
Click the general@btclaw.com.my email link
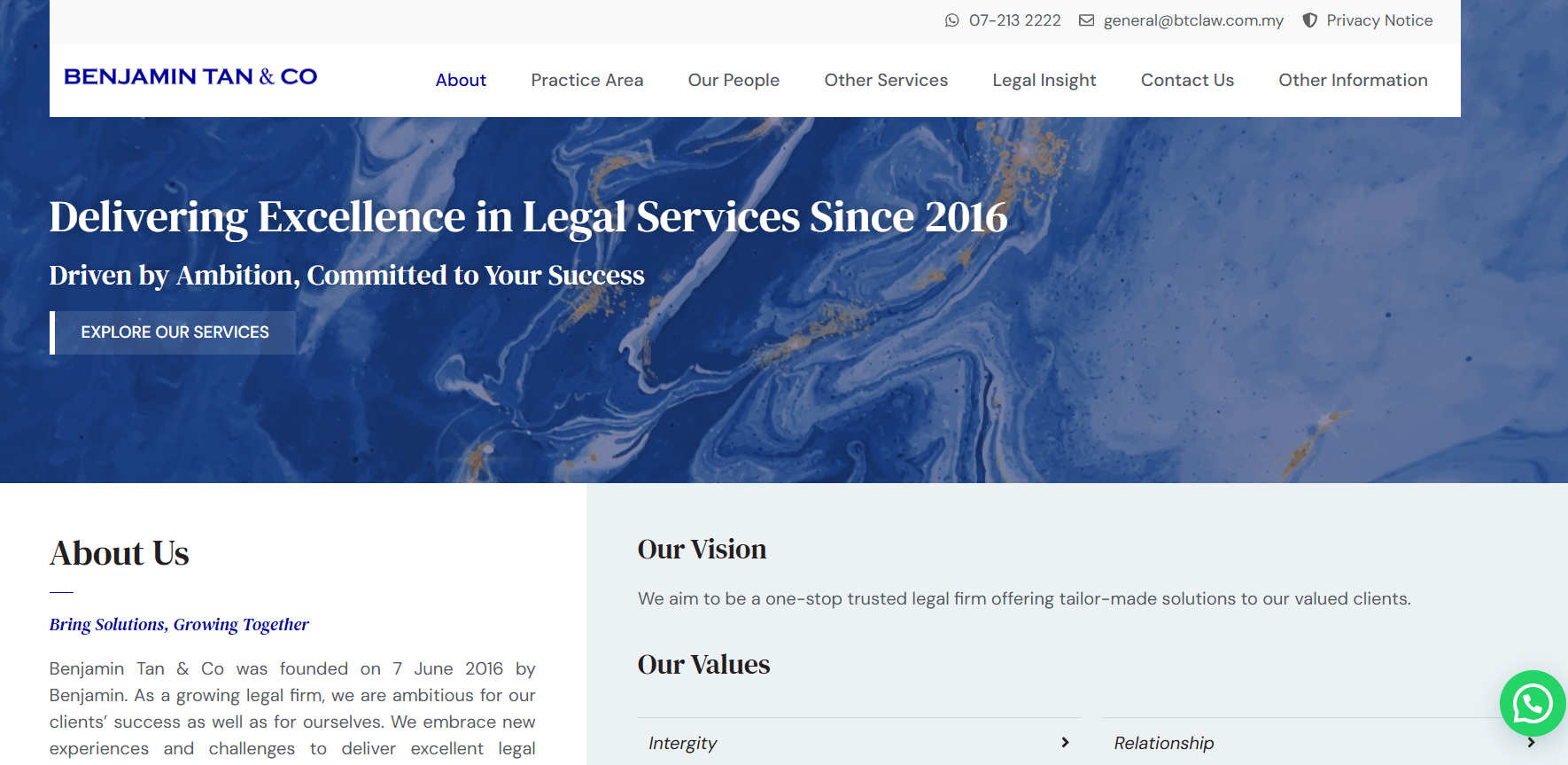(1193, 20)
